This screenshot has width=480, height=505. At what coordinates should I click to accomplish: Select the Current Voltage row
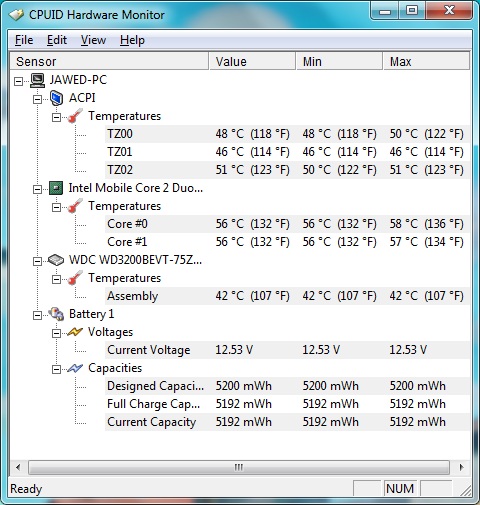pyautogui.click(x=287, y=350)
